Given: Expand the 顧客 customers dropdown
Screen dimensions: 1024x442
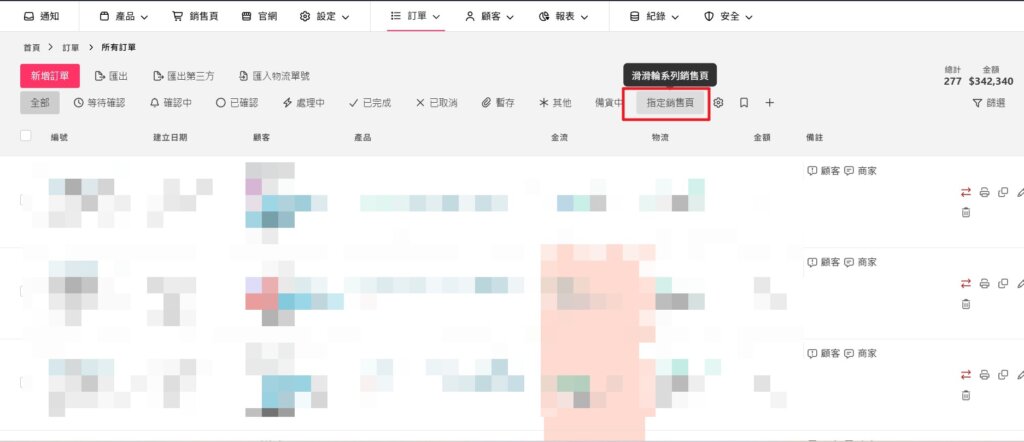Looking at the screenshot, I should coord(490,16).
